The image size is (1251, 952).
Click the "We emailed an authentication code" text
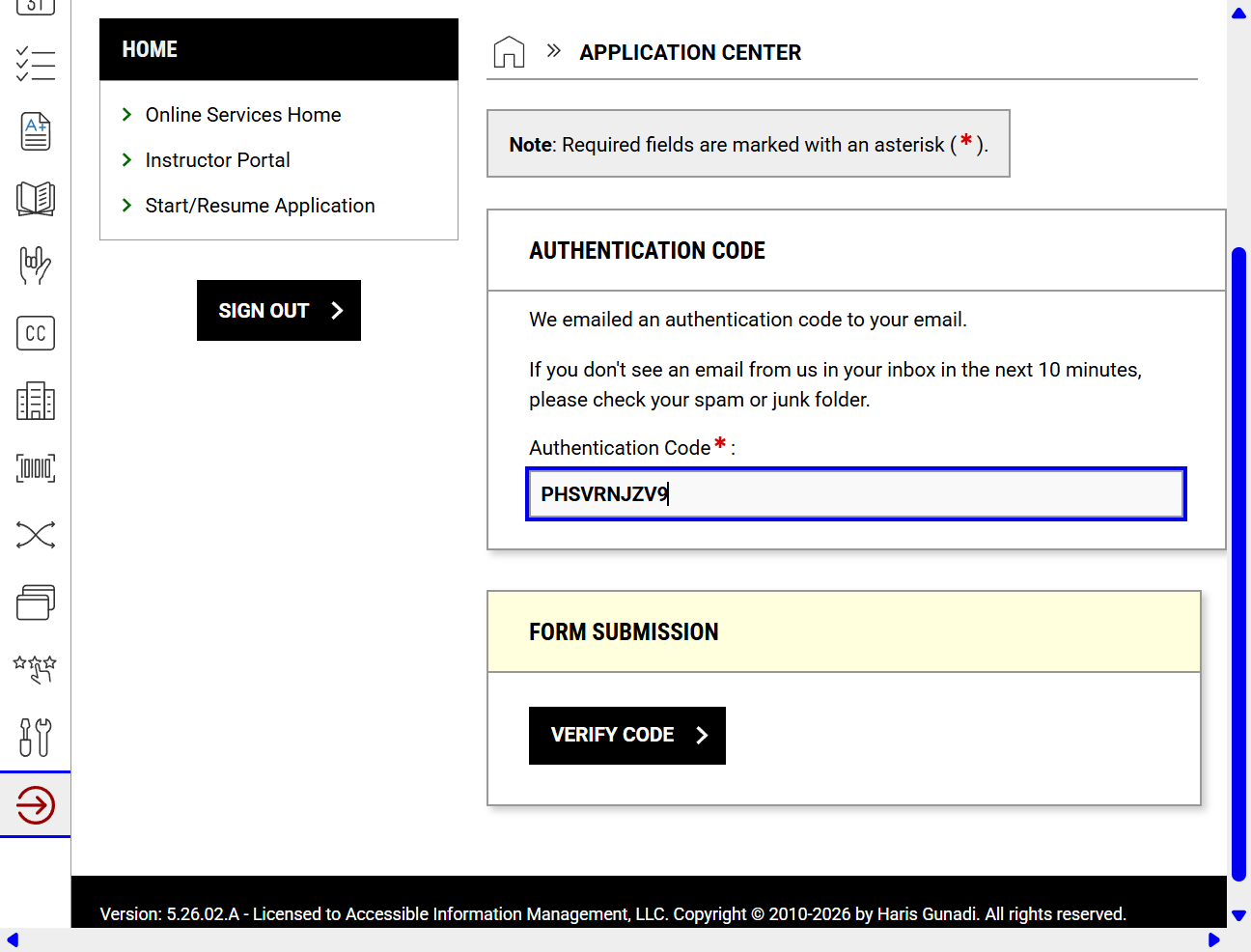(748, 320)
